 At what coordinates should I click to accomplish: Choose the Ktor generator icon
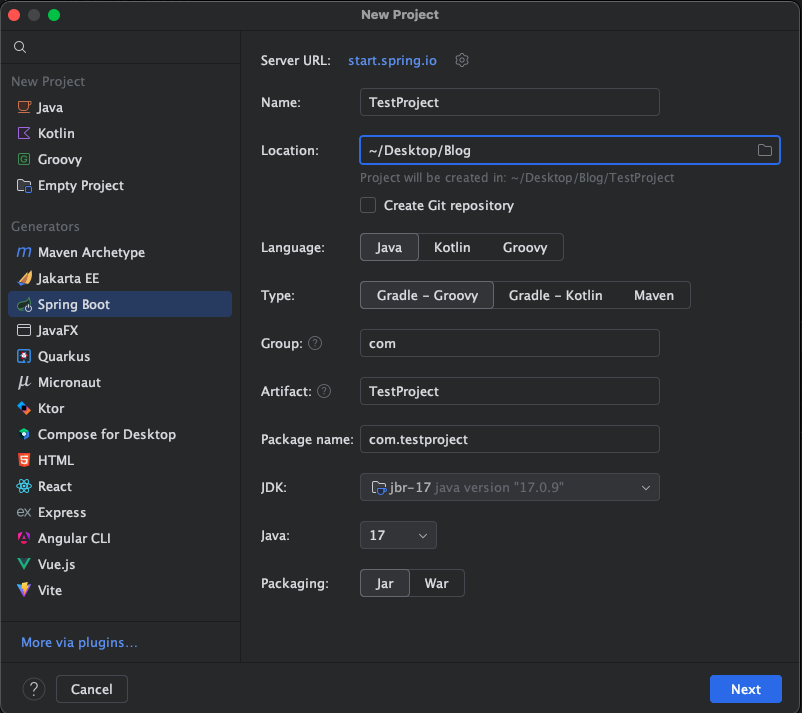click(x=24, y=408)
